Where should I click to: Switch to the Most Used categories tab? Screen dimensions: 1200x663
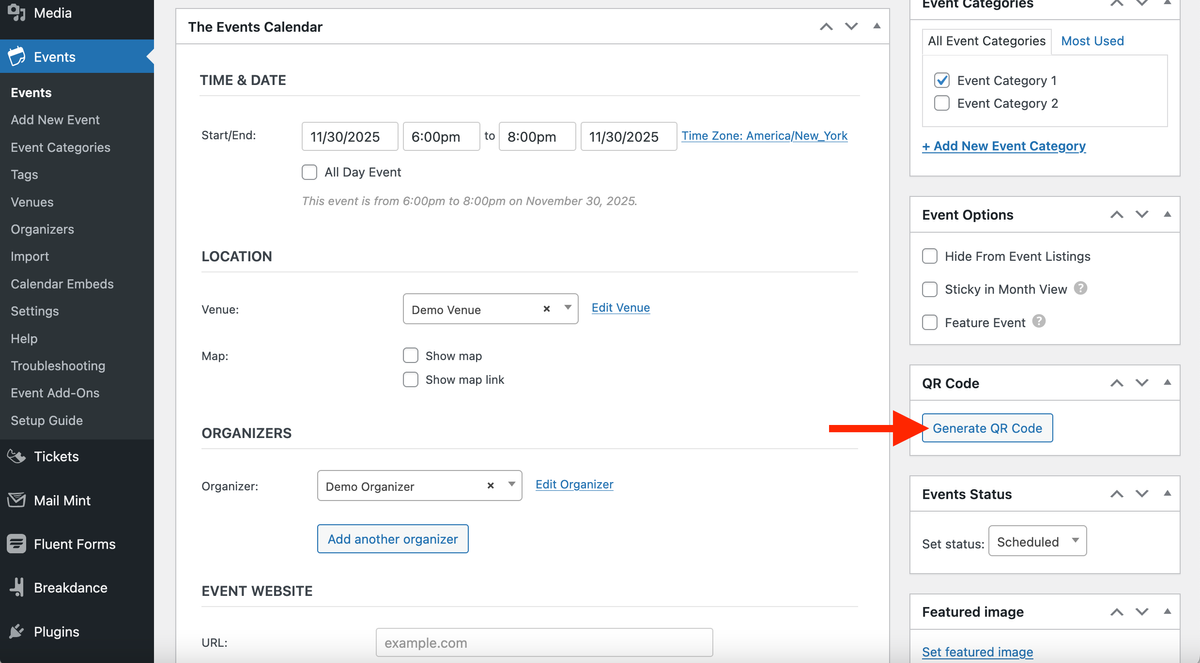(x=1091, y=41)
